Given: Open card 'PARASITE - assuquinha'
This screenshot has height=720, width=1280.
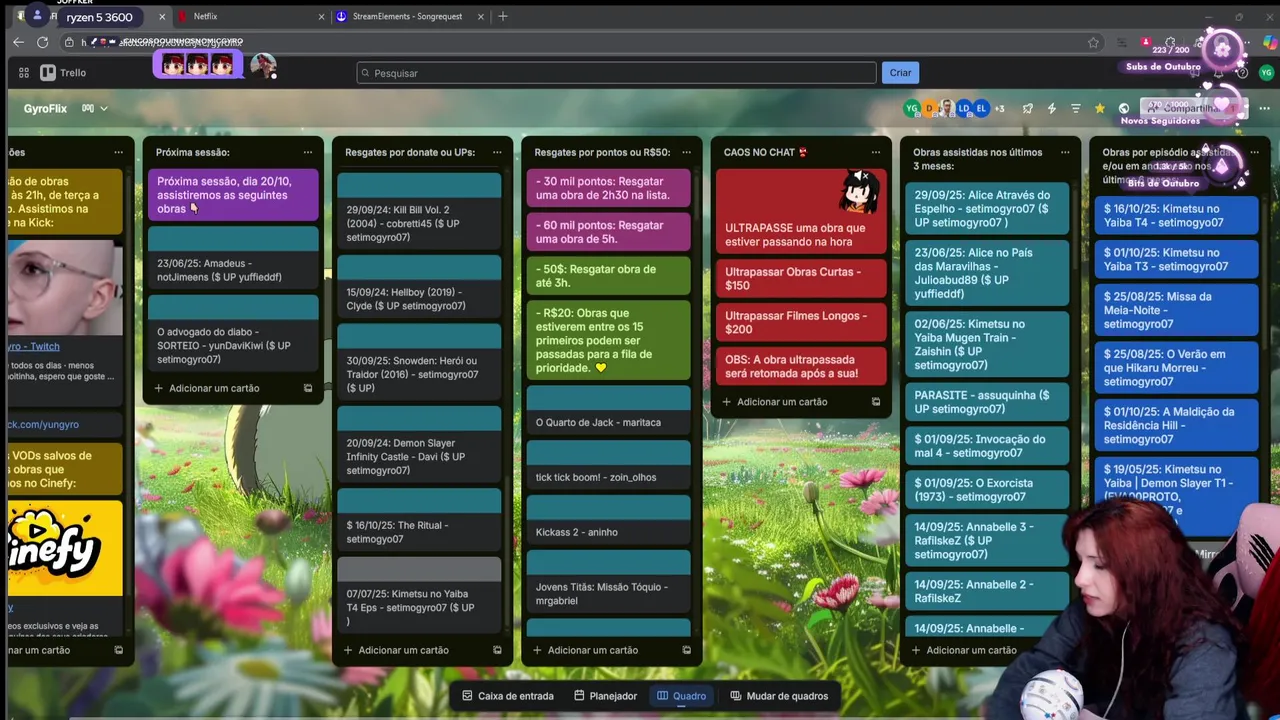Looking at the screenshot, I should pyautogui.click(x=986, y=402).
